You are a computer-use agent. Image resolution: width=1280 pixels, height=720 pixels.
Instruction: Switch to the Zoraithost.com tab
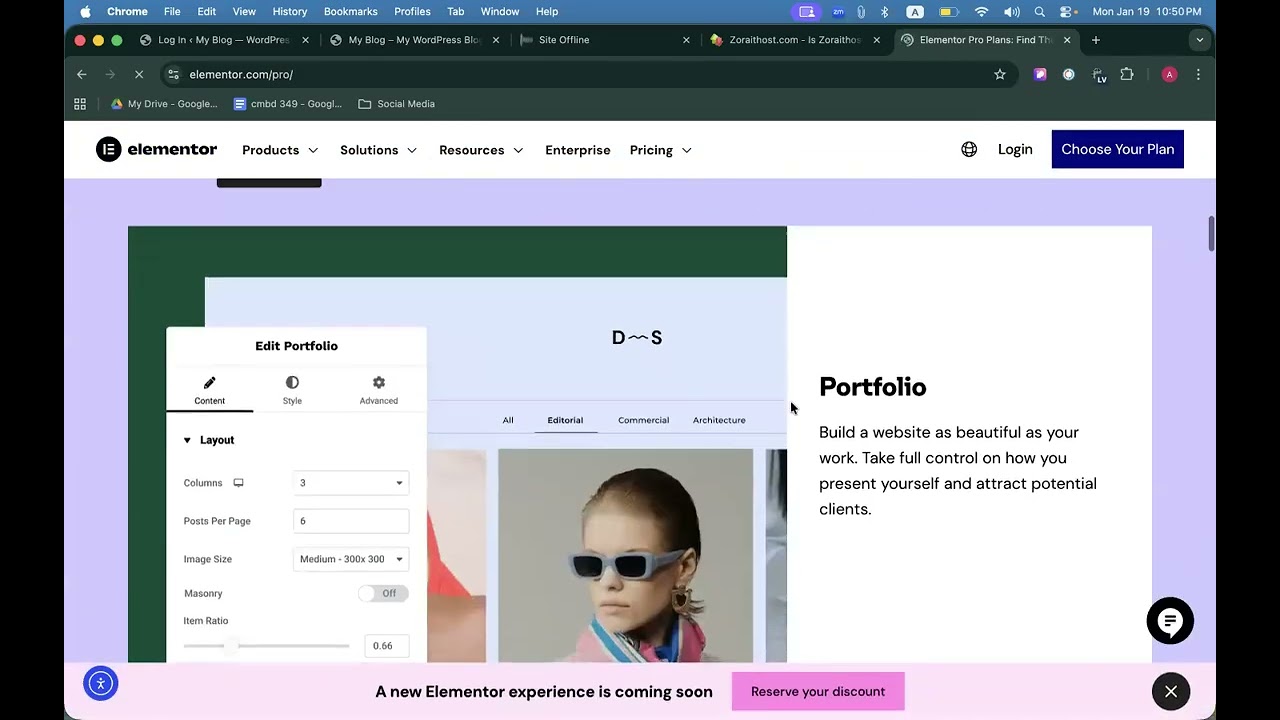pyautogui.click(x=795, y=40)
